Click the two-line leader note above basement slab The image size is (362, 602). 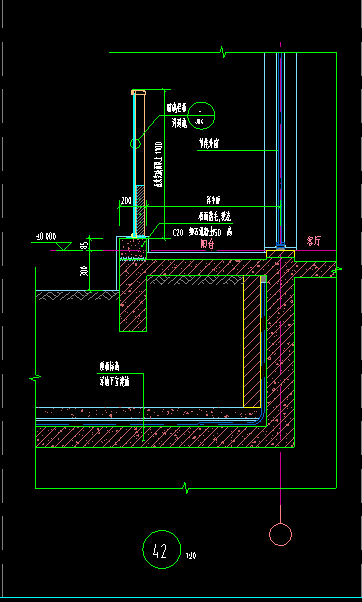click(x=115, y=374)
